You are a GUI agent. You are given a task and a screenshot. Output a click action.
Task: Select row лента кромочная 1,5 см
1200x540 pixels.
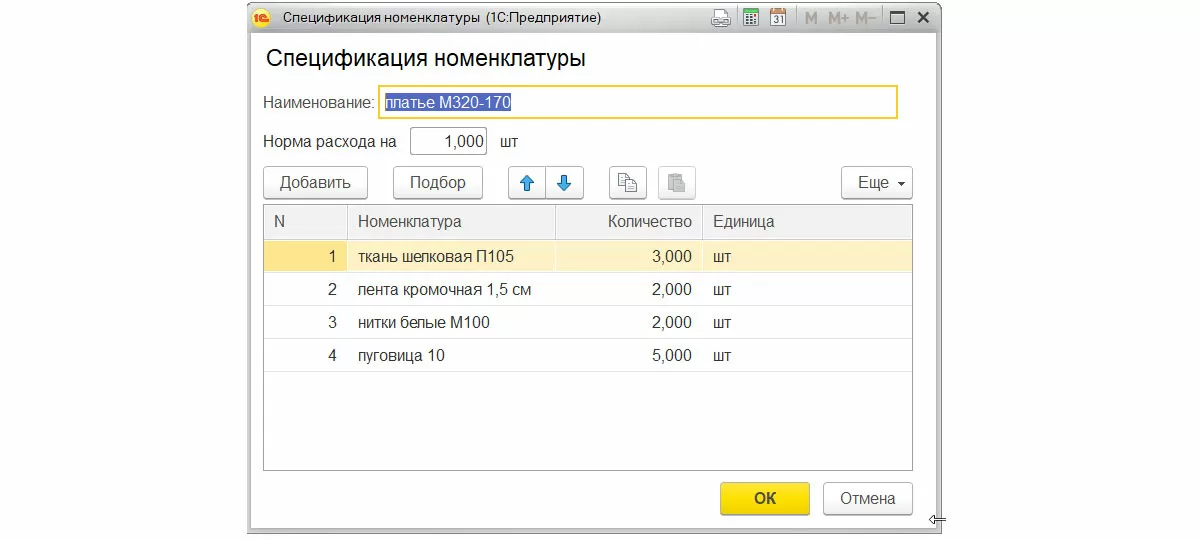(x=588, y=290)
